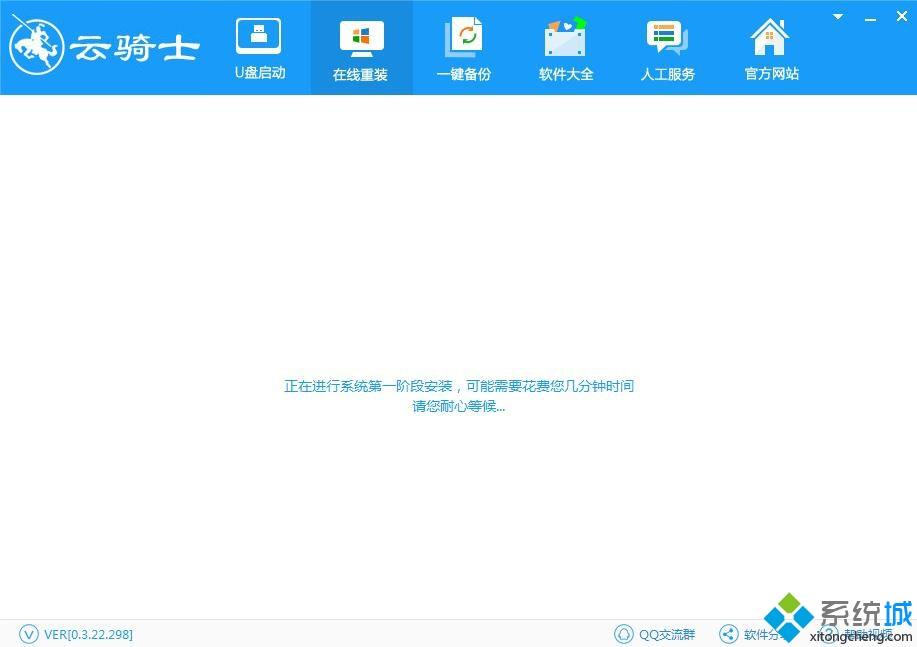Open the 软件分享 link
The image size is (917, 647).
(760, 634)
